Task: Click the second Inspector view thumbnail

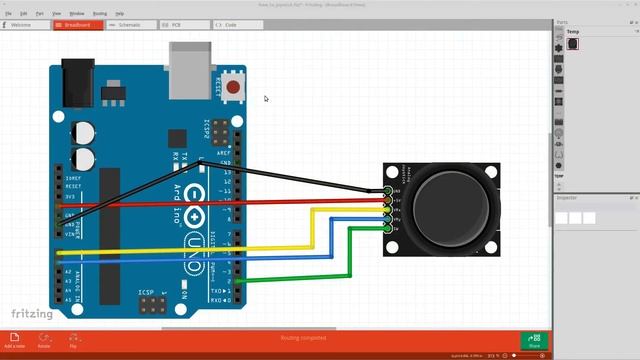Action: 575,218
